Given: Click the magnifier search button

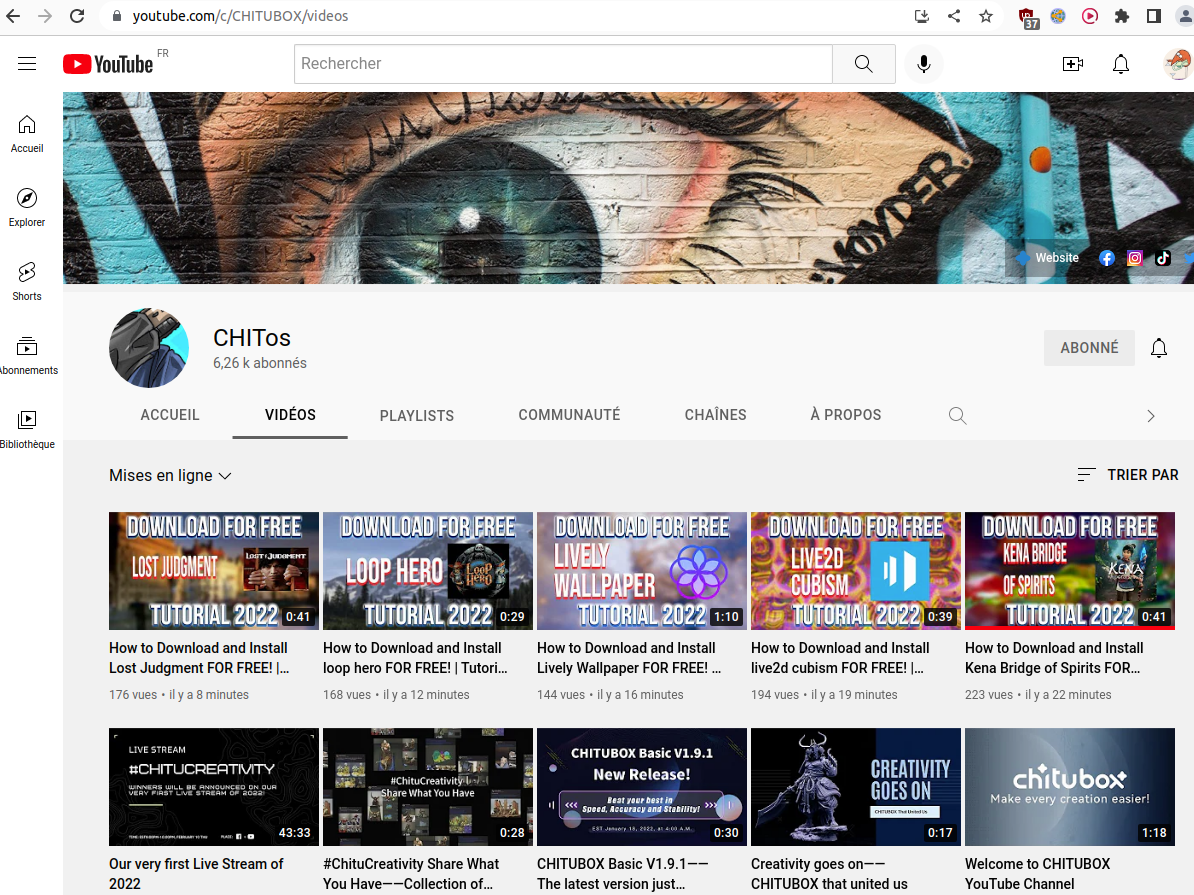Looking at the screenshot, I should [864, 64].
